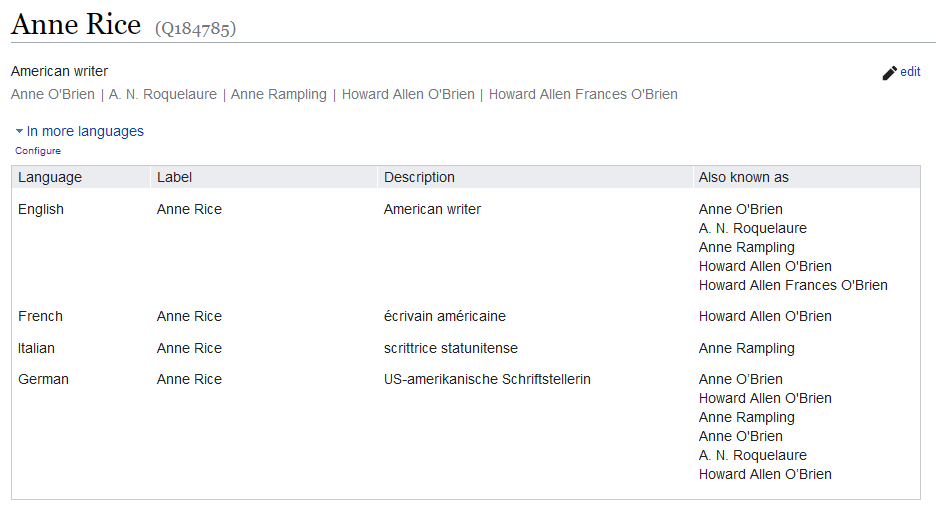
Task: Click the Q184785 item identifier
Action: point(195,28)
